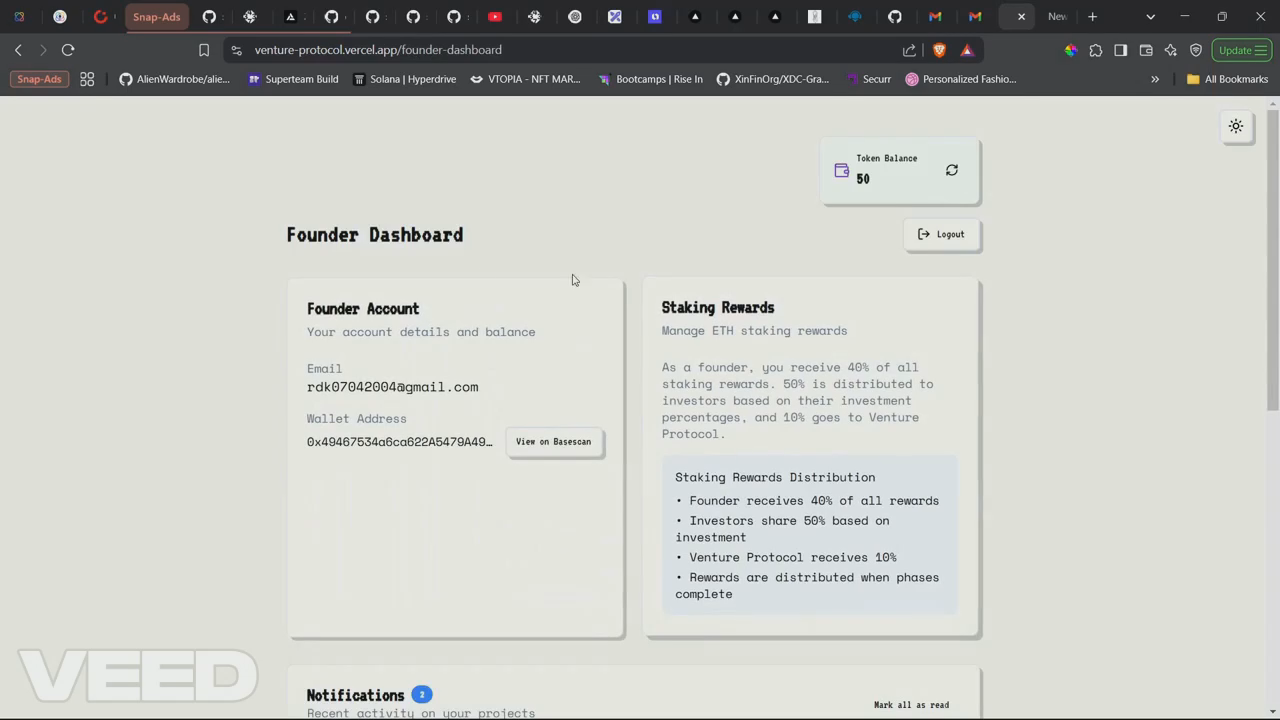Switch to the New tab
Viewport: 1280px width, 720px height.
(1057, 17)
